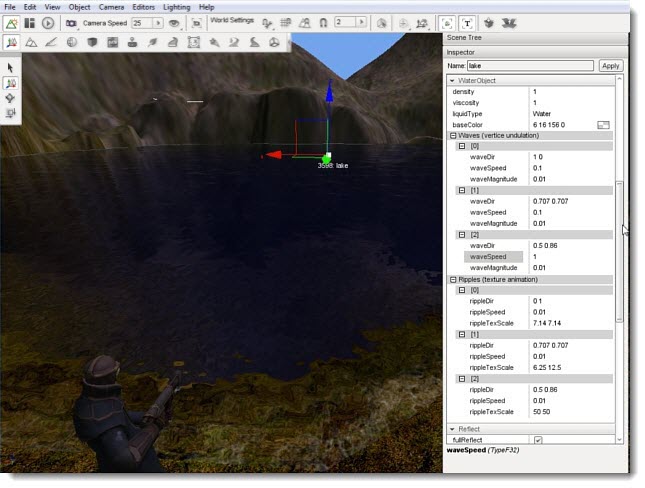Open the Help menu
Screen dimensions: 645x488
coord(206,7)
